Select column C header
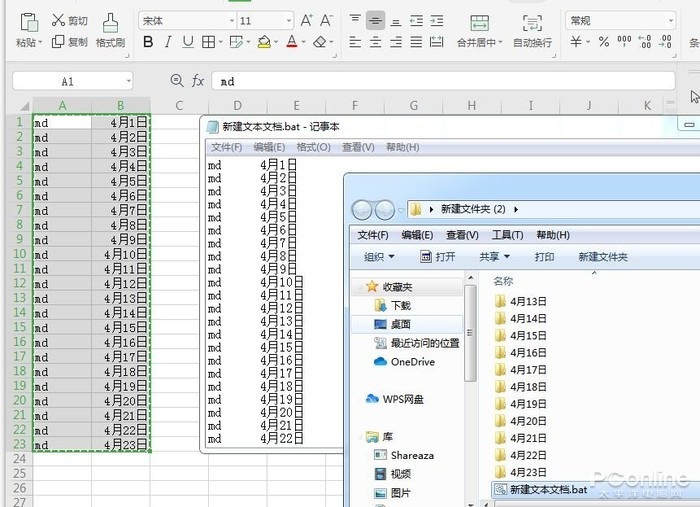 [179, 106]
